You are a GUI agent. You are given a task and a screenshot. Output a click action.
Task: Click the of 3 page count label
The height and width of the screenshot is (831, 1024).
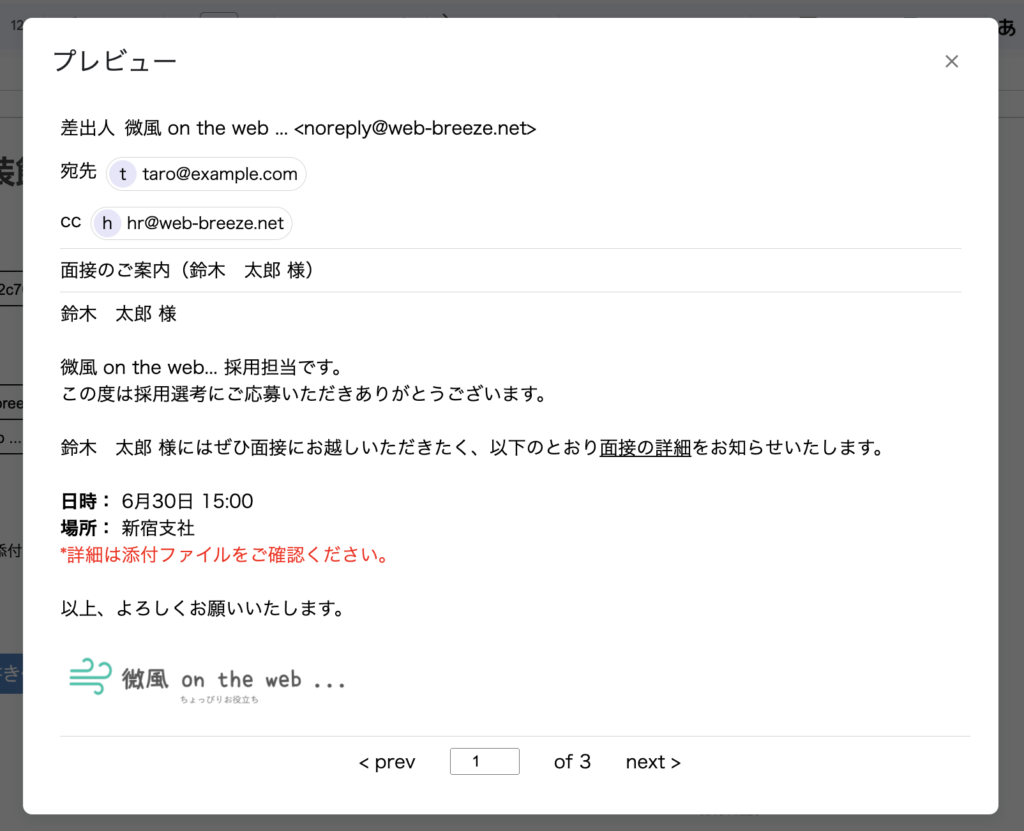click(572, 762)
